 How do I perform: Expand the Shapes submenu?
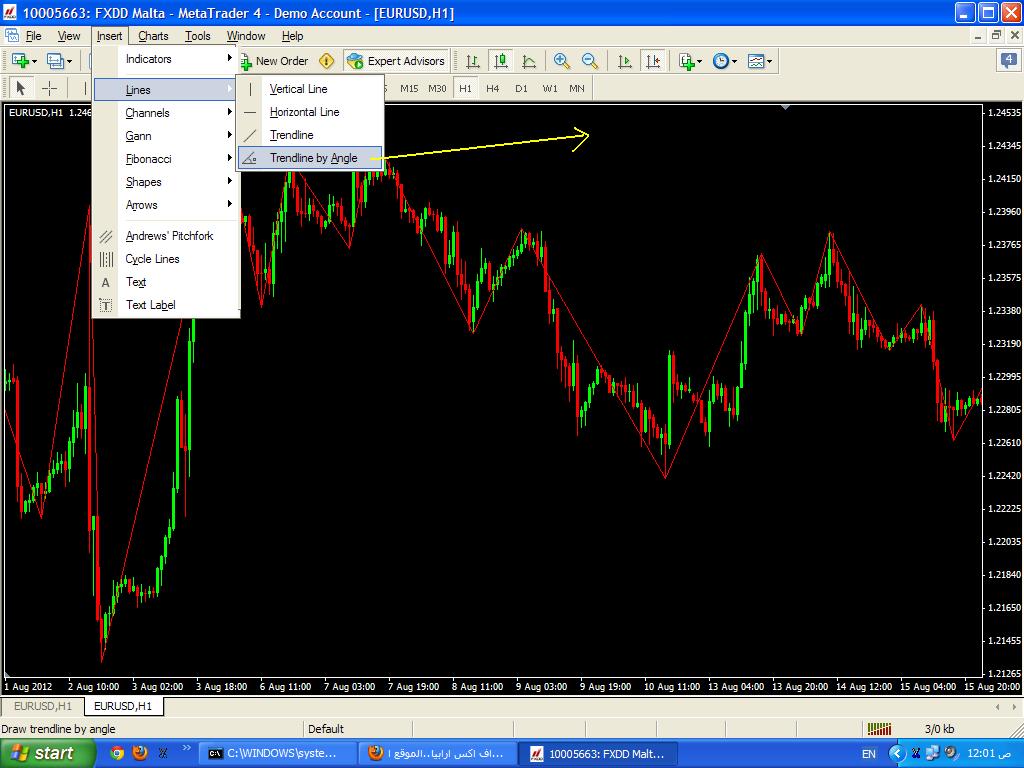[x=166, y=182]
